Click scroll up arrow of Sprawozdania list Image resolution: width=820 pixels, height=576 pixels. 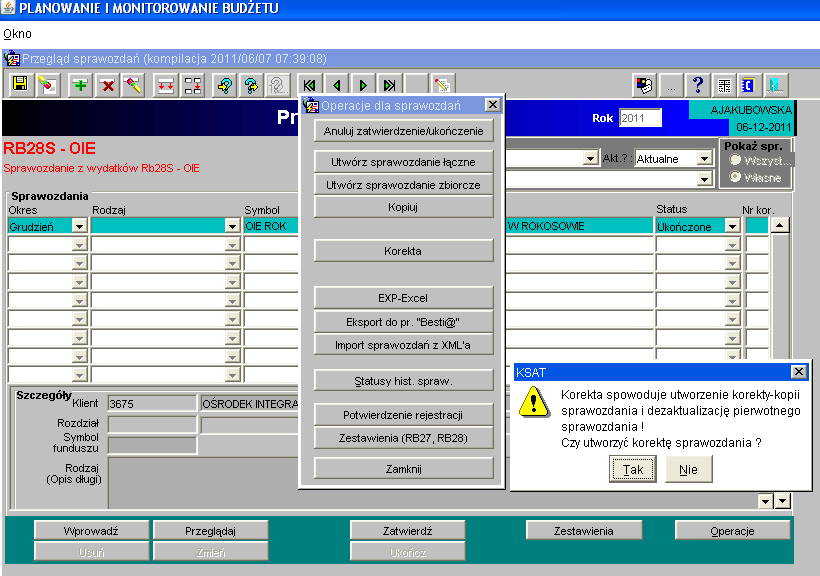tap(780, 225)
